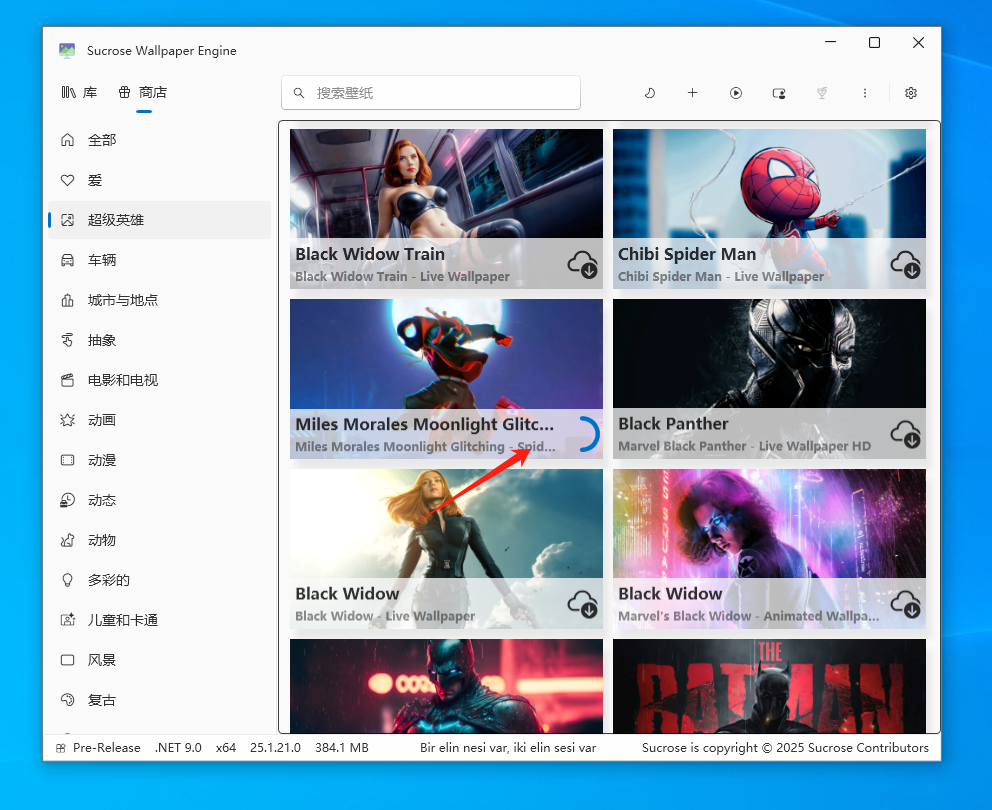Open the red neon Batman thumbnail

pyautogui.click(x=446, y=686)
